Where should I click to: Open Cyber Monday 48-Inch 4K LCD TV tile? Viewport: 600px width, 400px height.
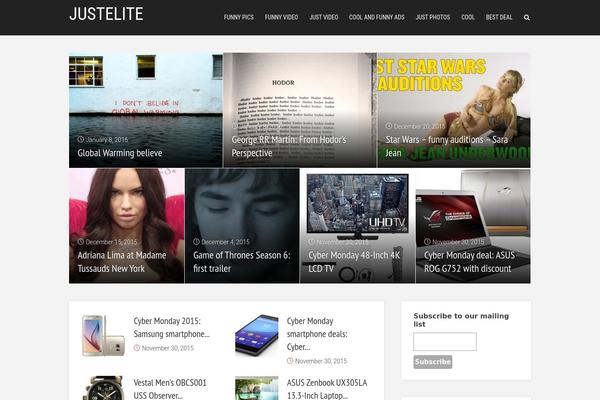click(x=357, y=226)
